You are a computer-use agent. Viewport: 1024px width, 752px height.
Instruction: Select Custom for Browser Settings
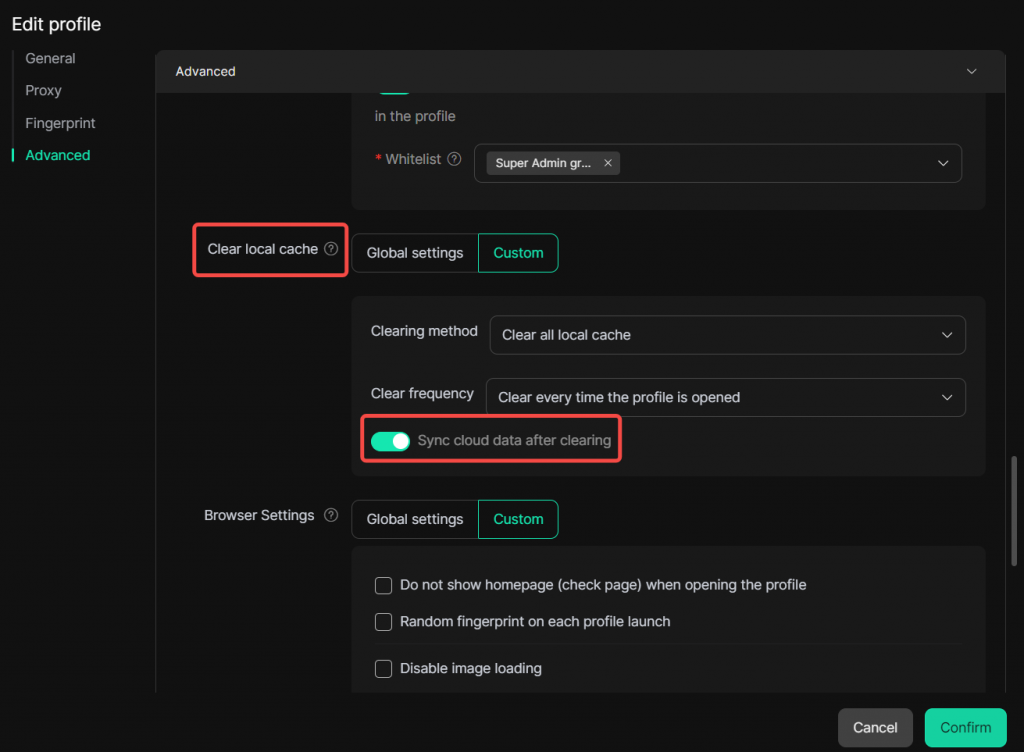point(518,519)
